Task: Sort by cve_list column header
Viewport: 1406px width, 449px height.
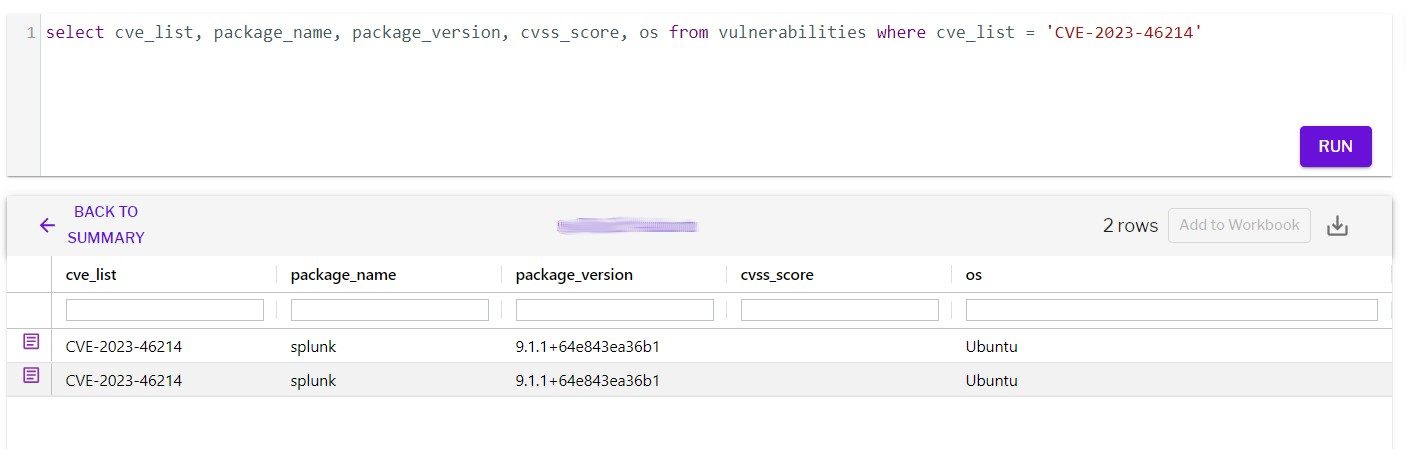Action: click(x=98, y=274)
